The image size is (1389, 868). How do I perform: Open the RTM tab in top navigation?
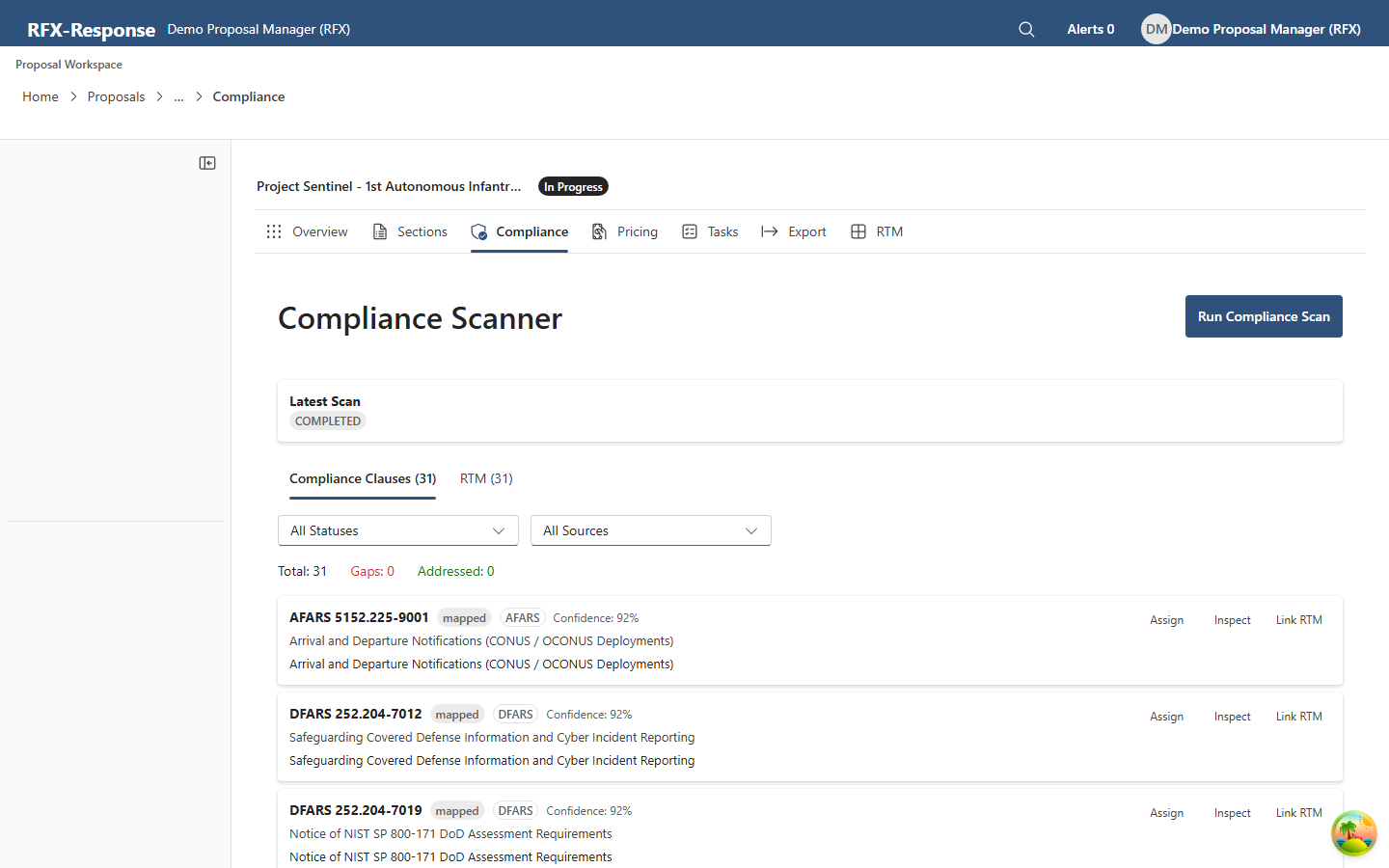pyautogui.click(x=877, y=231)
